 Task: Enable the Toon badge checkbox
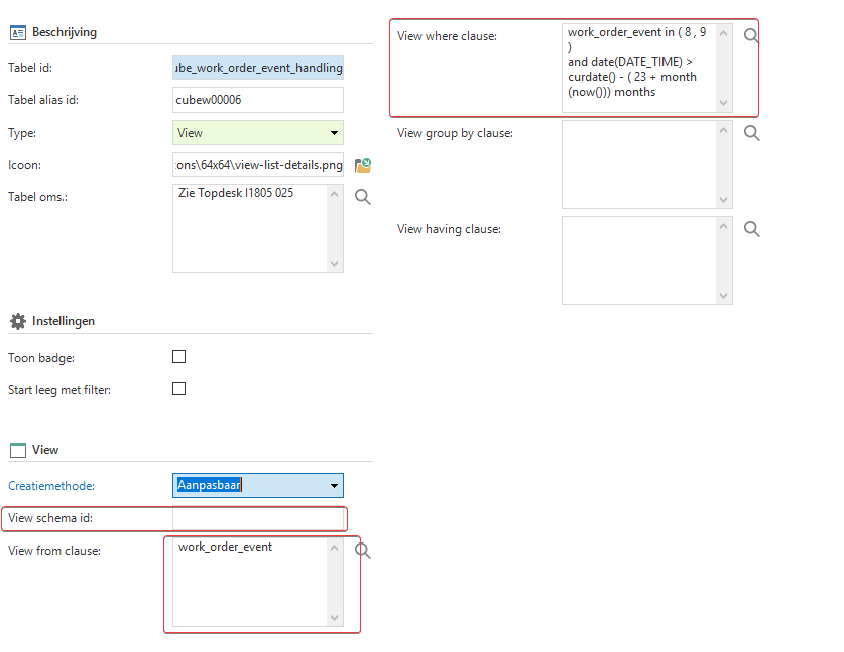[179, 357]
